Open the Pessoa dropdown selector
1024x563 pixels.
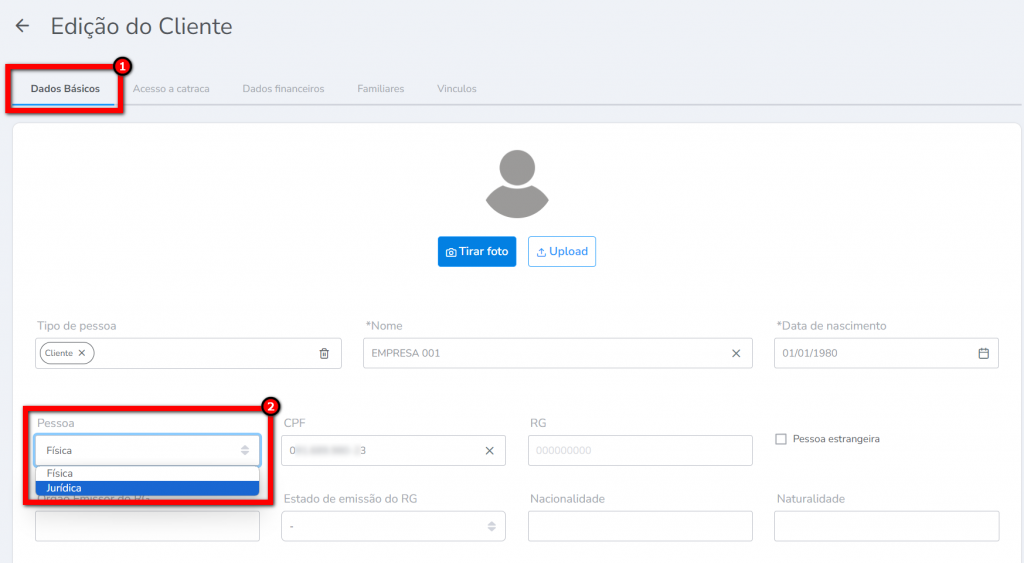coord(147,450)
